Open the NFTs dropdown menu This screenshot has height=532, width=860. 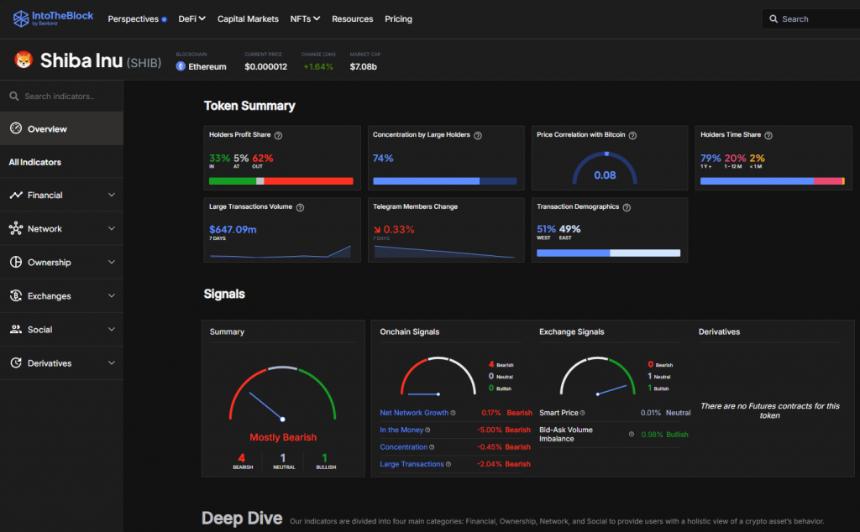click(305, 19)
